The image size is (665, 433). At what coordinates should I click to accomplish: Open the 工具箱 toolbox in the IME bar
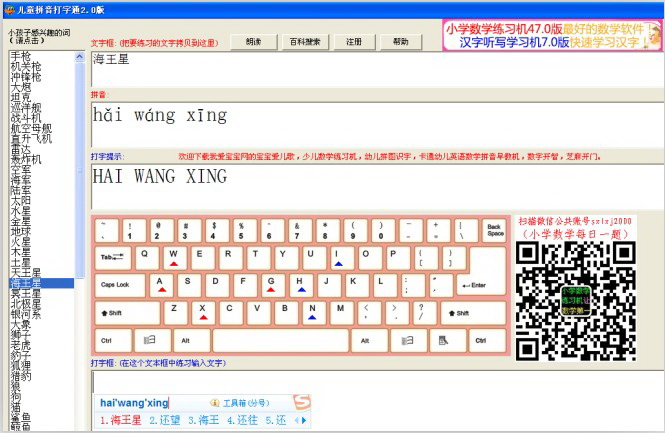[x=240, y=403]
